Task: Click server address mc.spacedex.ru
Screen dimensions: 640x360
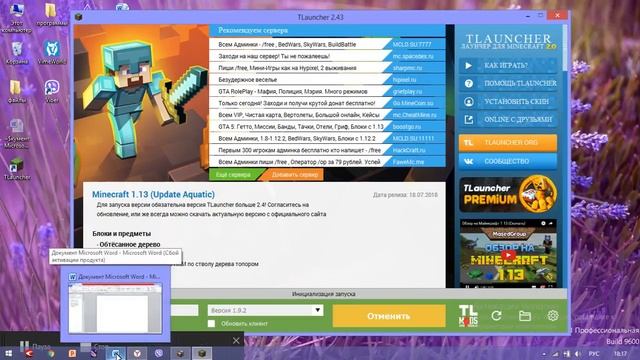Action: 413,56
